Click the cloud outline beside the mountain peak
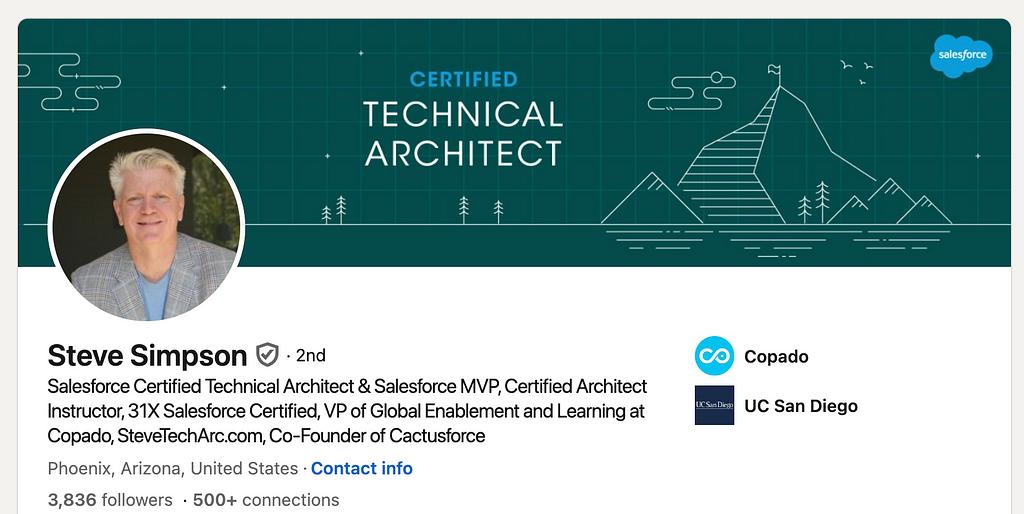Screen dimensions: 1024x514 pyautogui.click(x=692, y=91)
